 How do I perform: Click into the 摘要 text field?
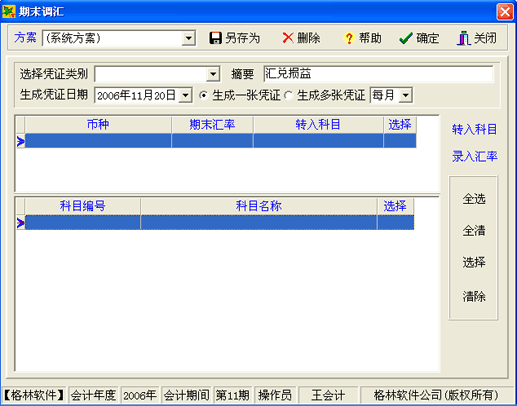coord(378,74)
